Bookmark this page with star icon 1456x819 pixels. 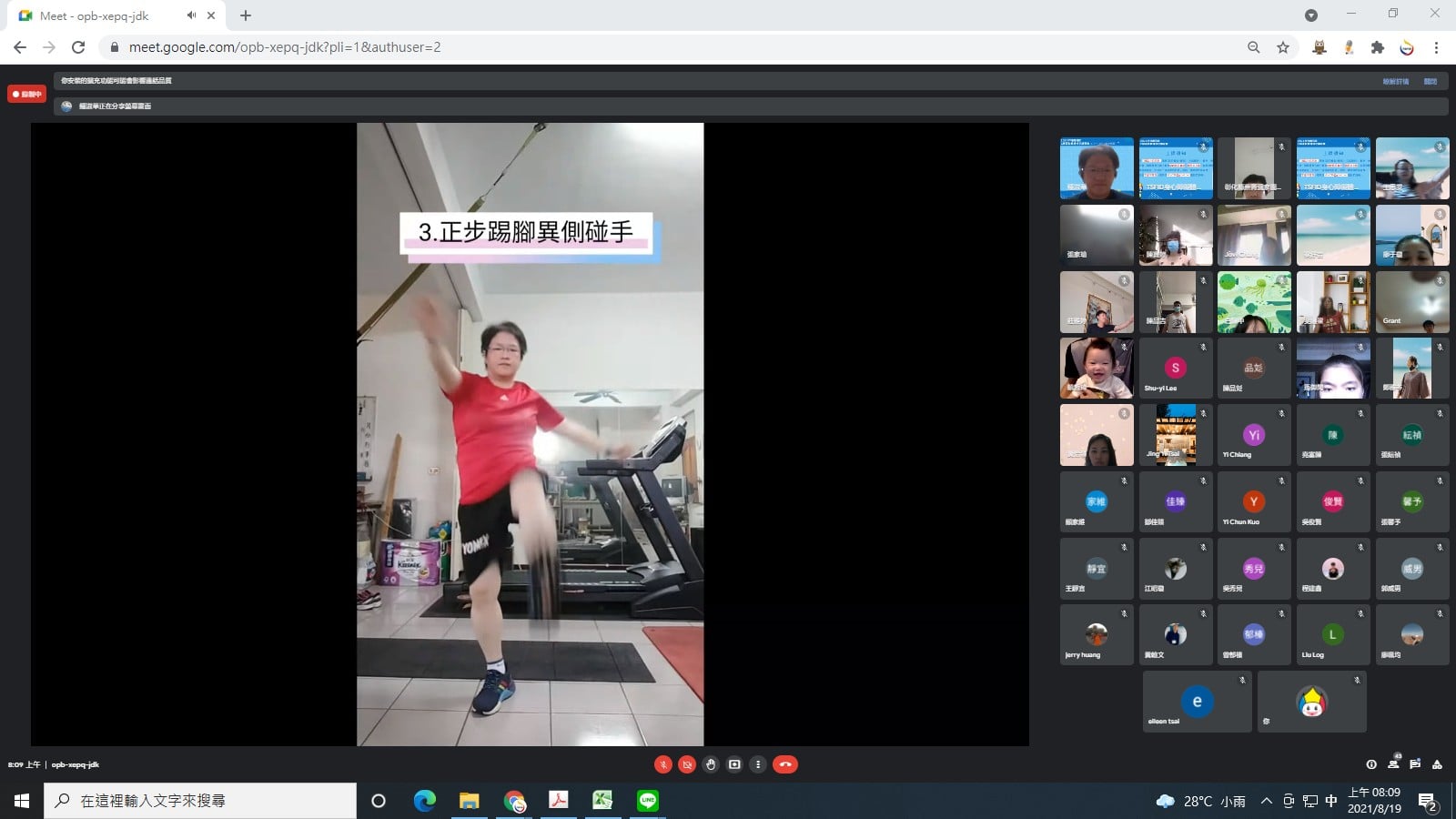coord(1283,47)
